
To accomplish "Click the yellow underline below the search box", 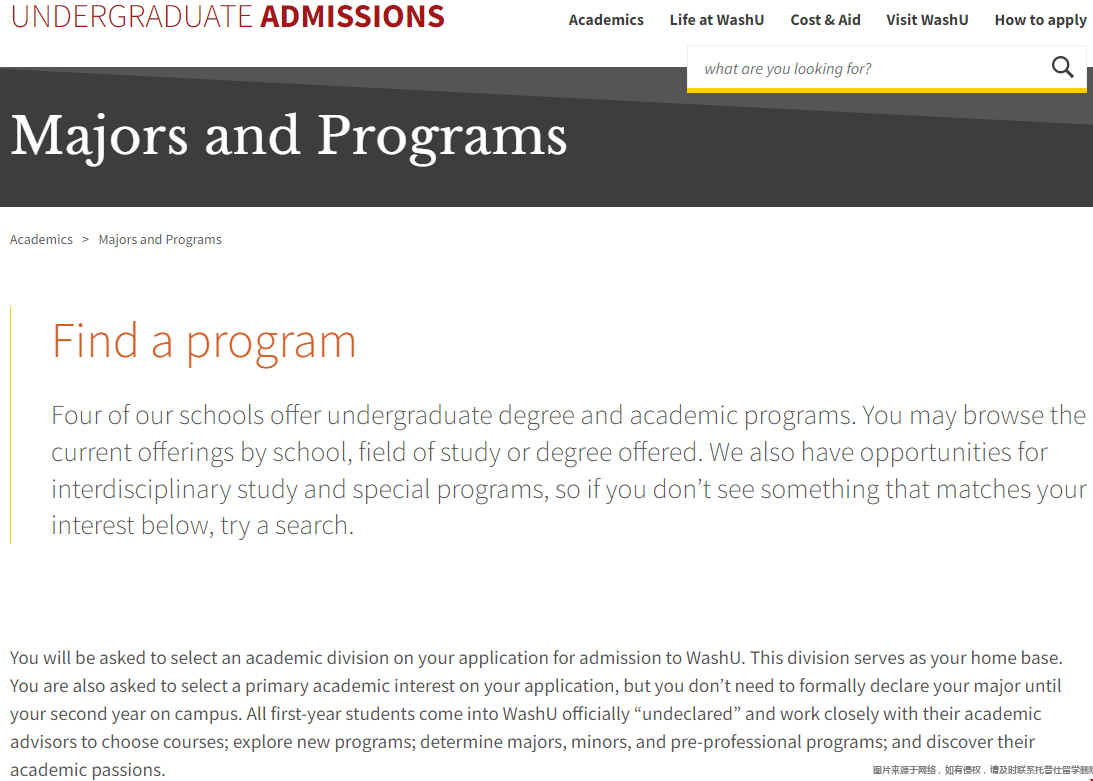I will (x=886, y=90).
